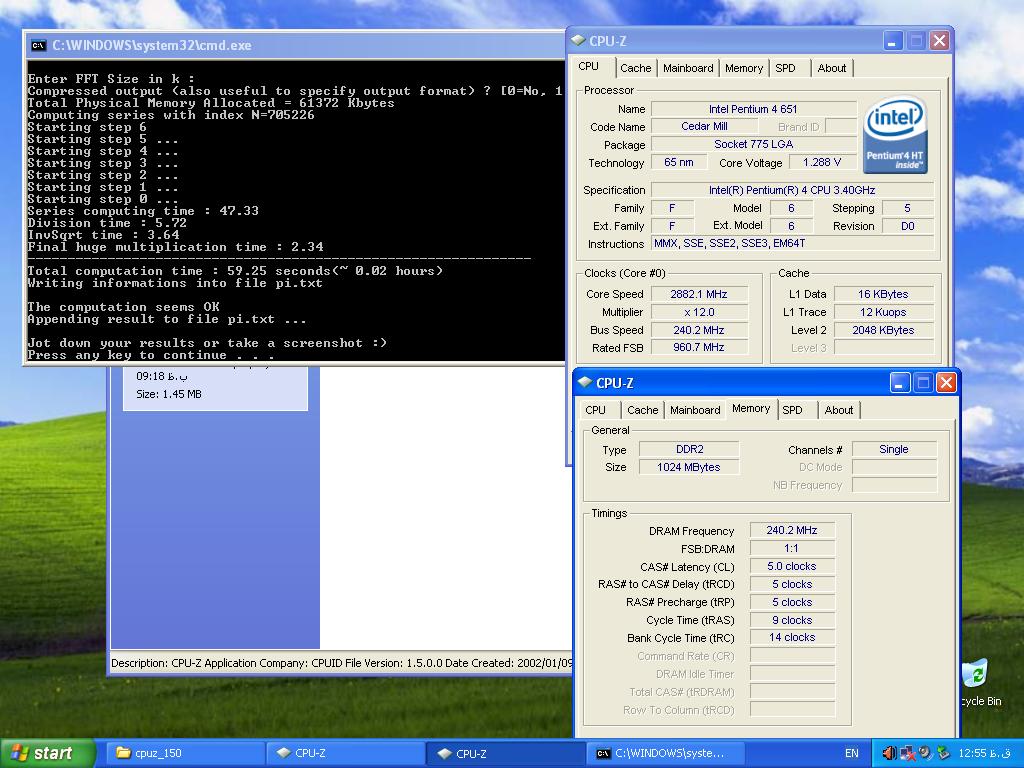Click the 'x 12.0' multiplier value
Image resolution: width=1024 pixels, height=768 pixels.
click(699, 312)
